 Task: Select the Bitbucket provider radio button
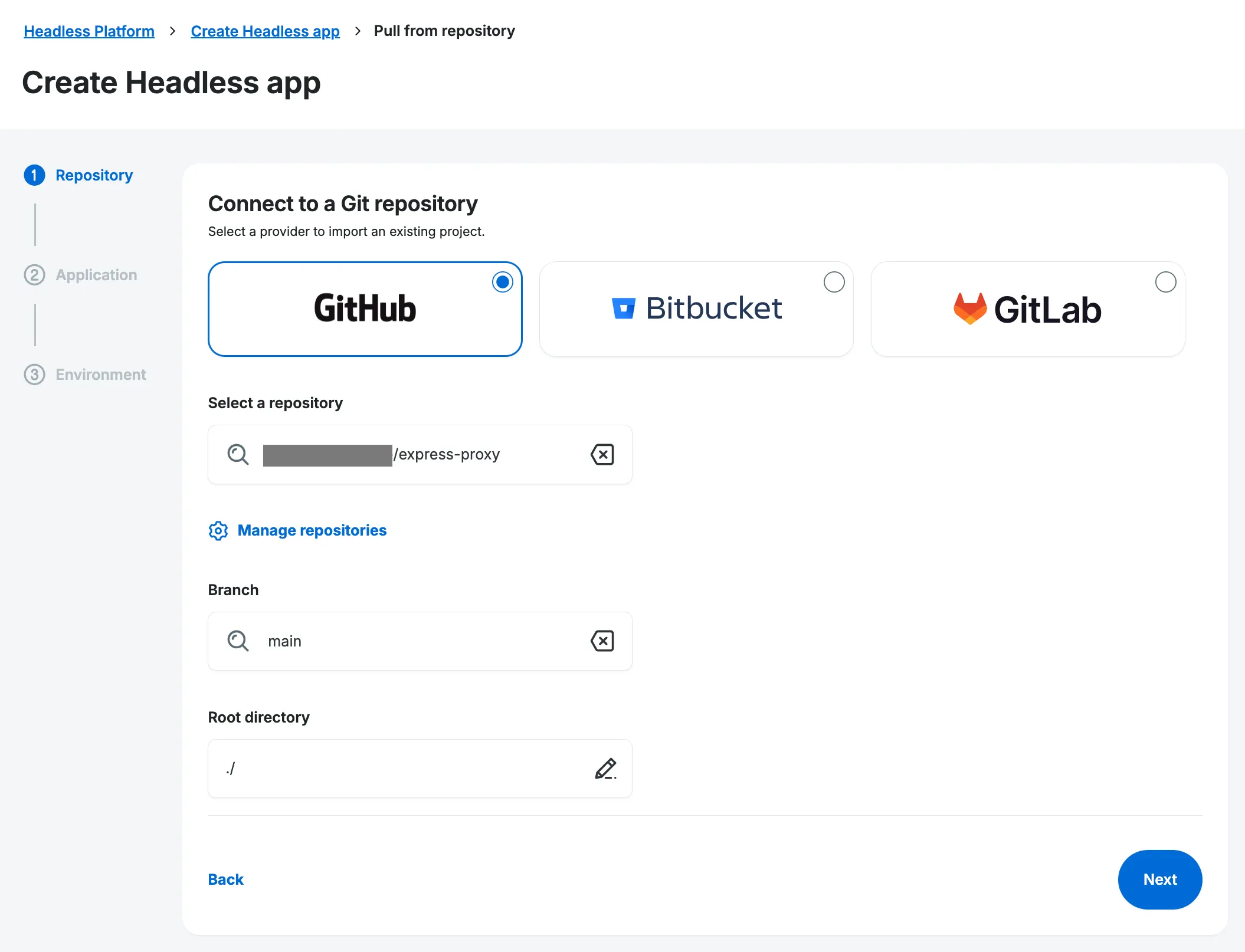pos(834,282)
